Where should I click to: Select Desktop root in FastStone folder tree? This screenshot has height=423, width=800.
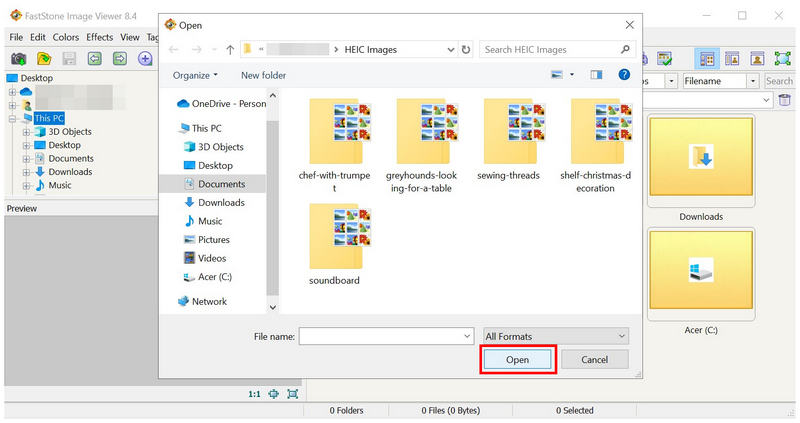(30, 78)
